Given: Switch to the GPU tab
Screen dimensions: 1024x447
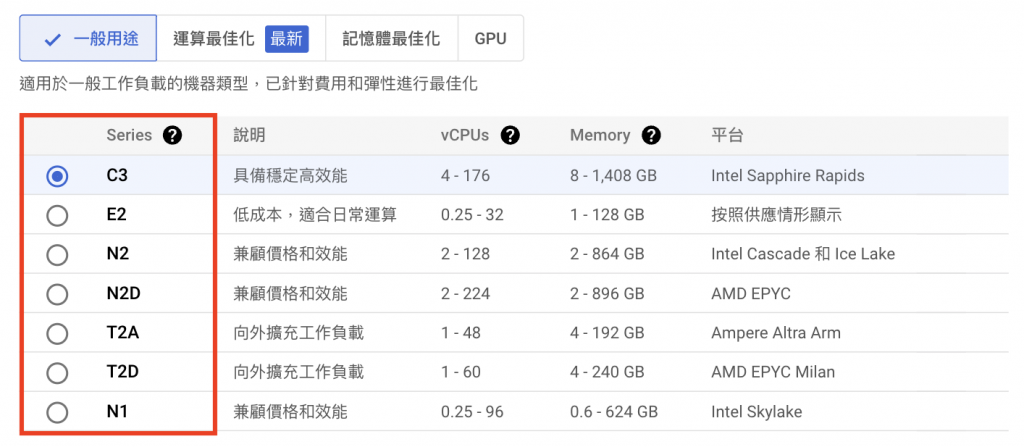Looking at the screenshot, I should click(x=490, y=39).
